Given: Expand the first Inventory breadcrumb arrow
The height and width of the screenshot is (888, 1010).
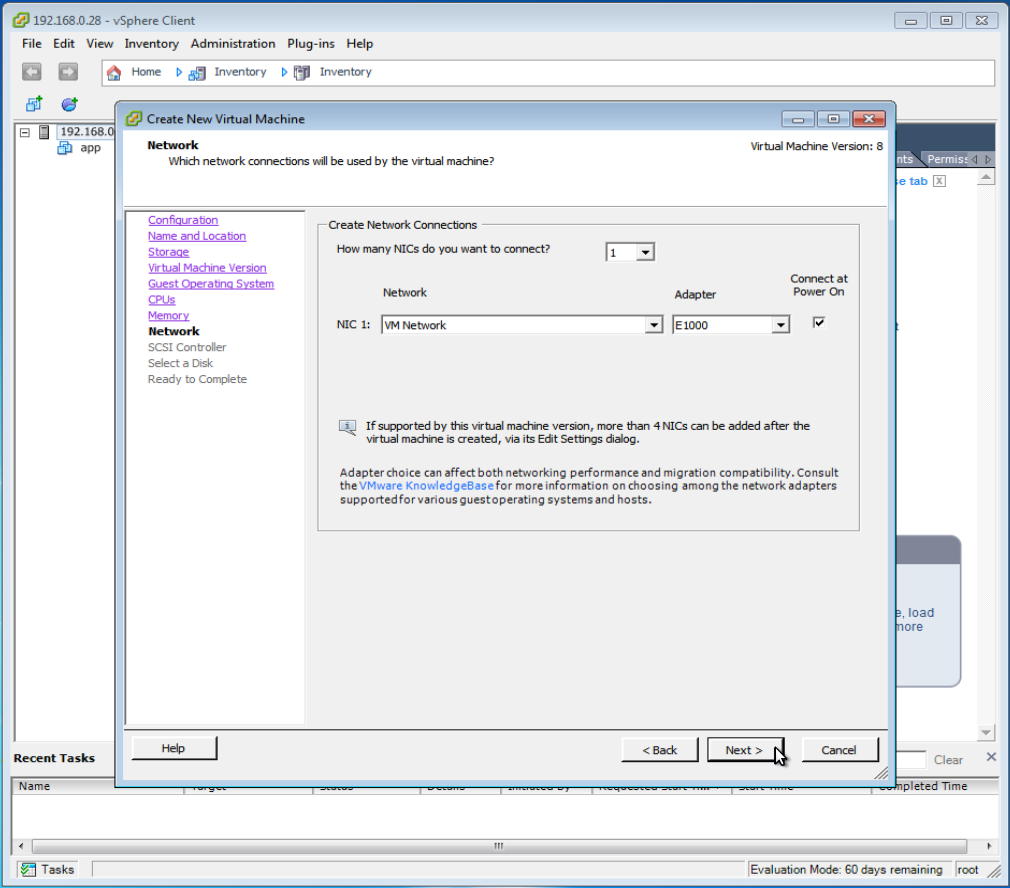Looking at the screenshot, I should click(x=283, y=72).
